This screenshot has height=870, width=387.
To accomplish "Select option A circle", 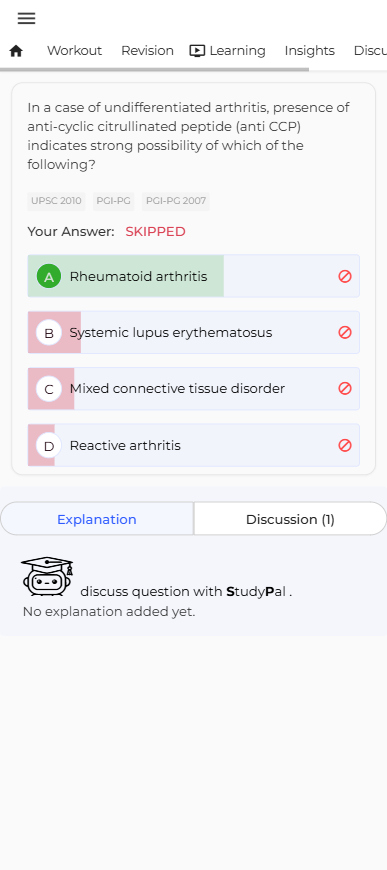I will (49, 276).
